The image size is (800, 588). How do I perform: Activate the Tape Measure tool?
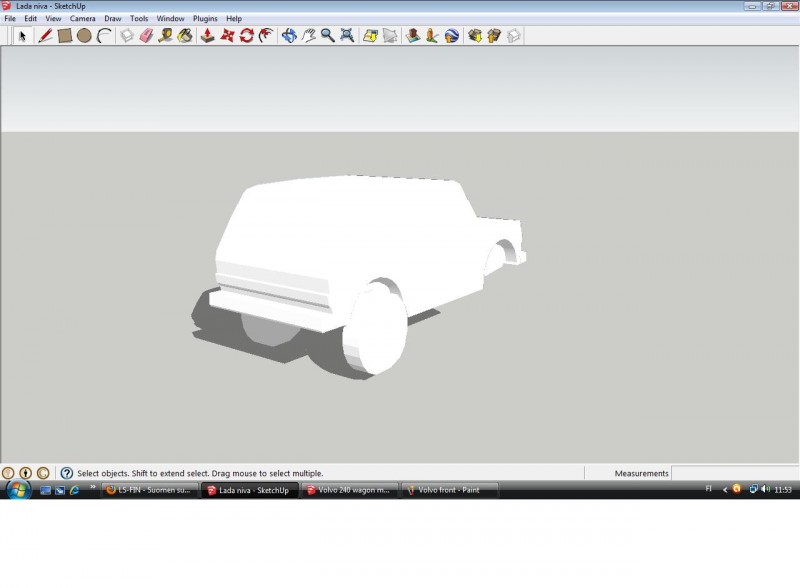[165, 36]
